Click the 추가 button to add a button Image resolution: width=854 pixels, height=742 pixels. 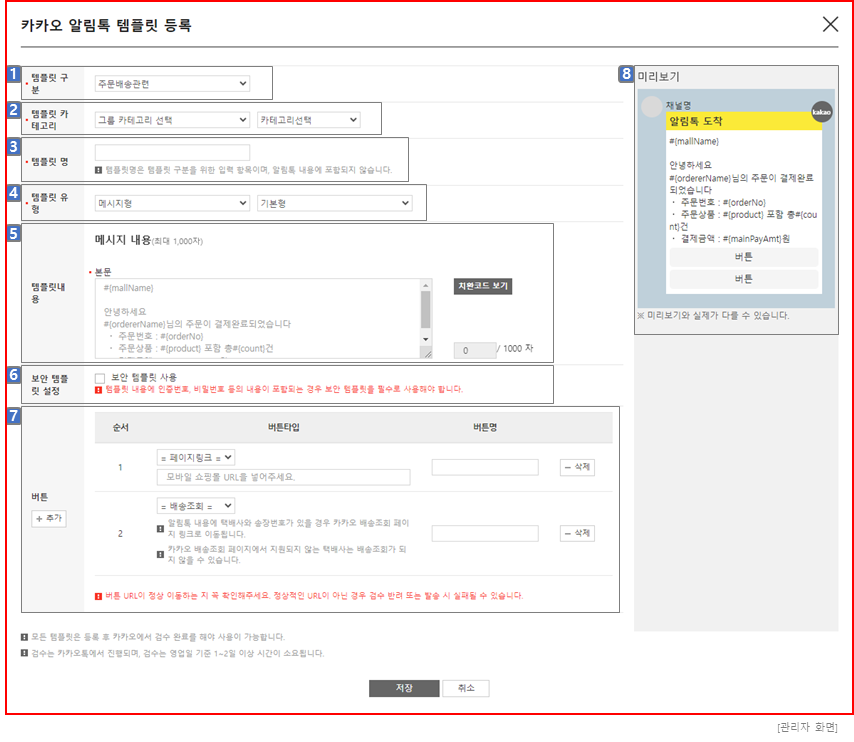49,519
